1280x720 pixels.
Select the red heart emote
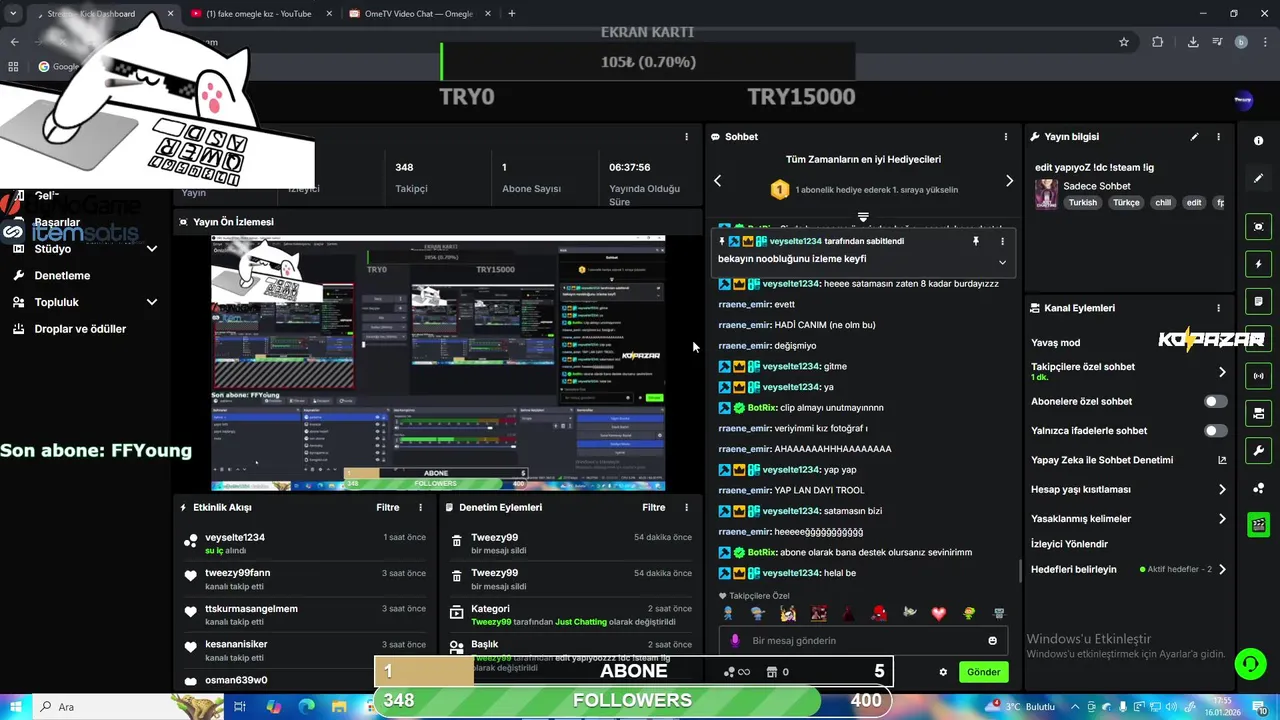[x=938, y=613]
